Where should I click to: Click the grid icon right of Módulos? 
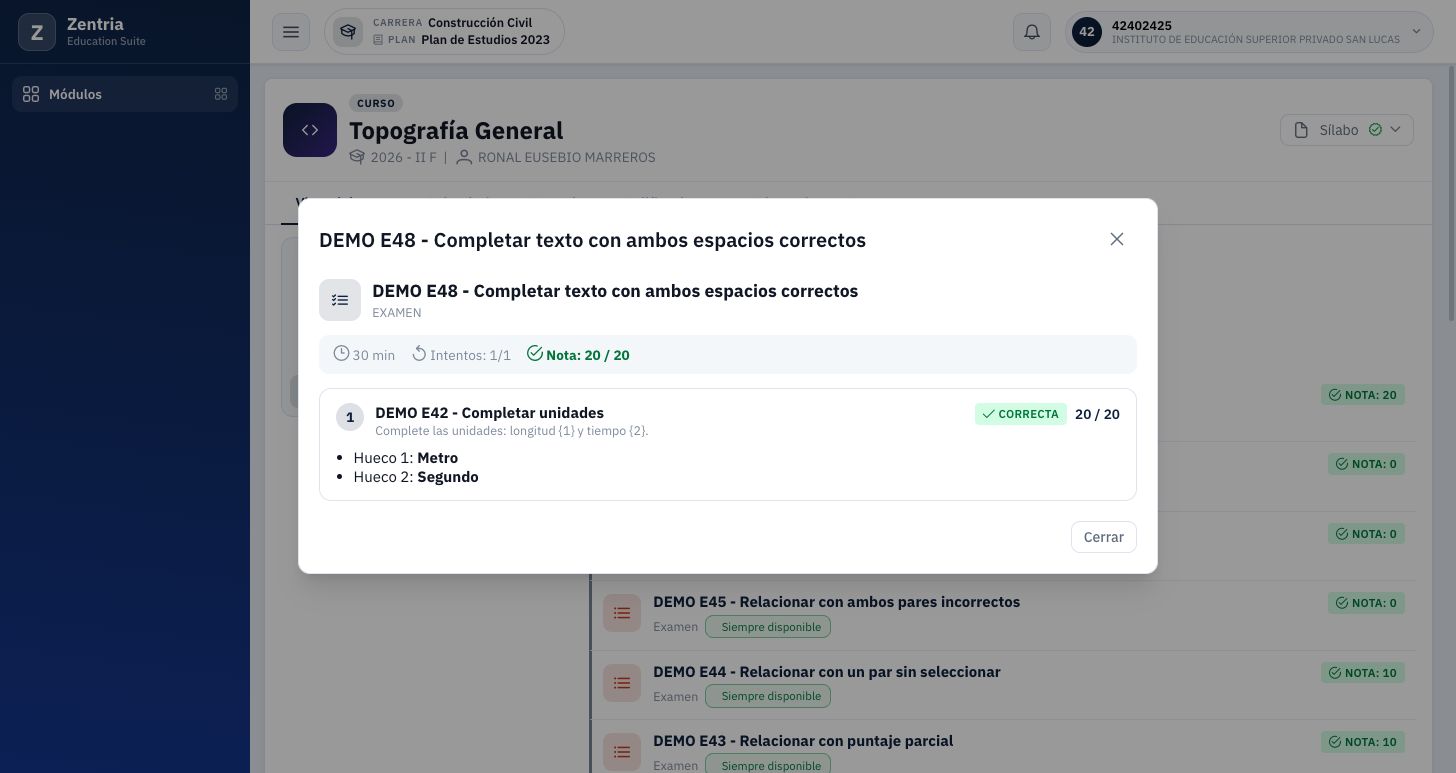point(221,94)
